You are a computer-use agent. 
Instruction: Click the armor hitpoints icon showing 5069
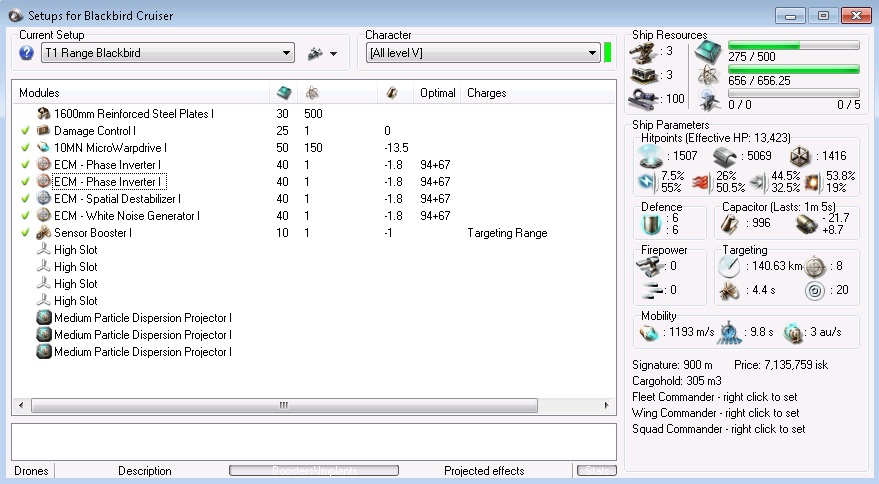tap(724, 157)
